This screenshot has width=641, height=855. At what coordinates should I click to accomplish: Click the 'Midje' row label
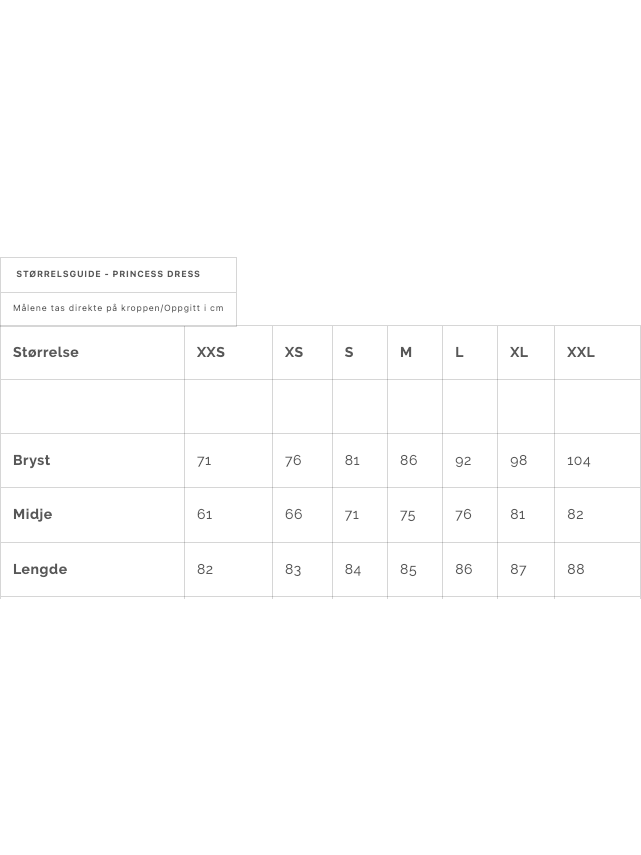coord(33,514)
